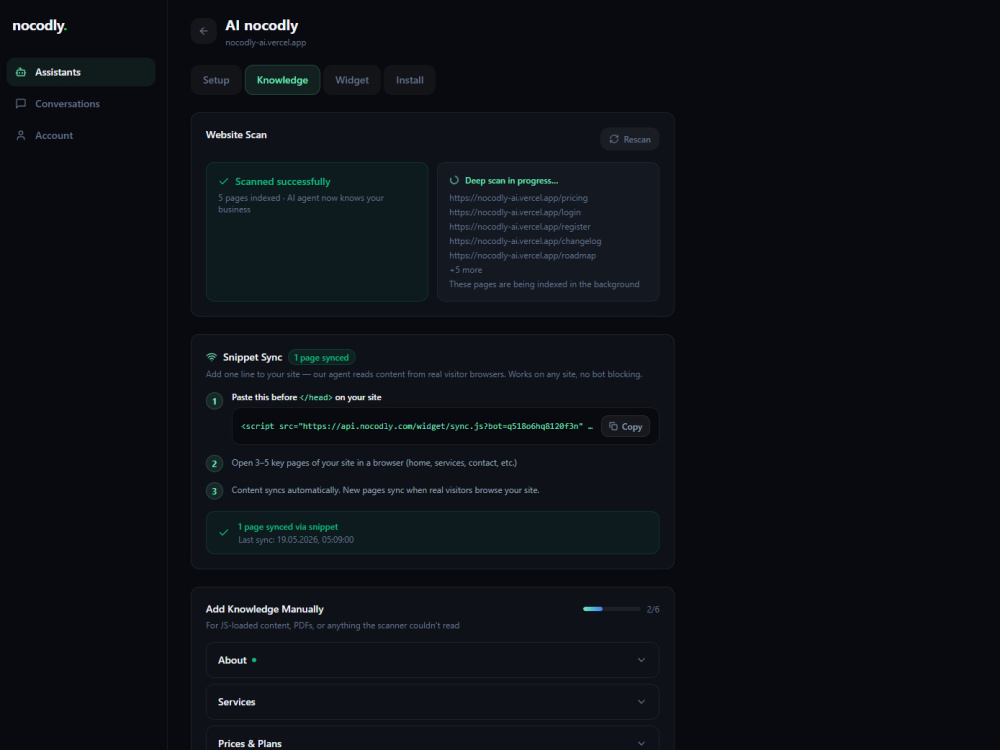This screenshot has width=1000, height=750.
Task: Click the Rescan button
Action: 629,139
